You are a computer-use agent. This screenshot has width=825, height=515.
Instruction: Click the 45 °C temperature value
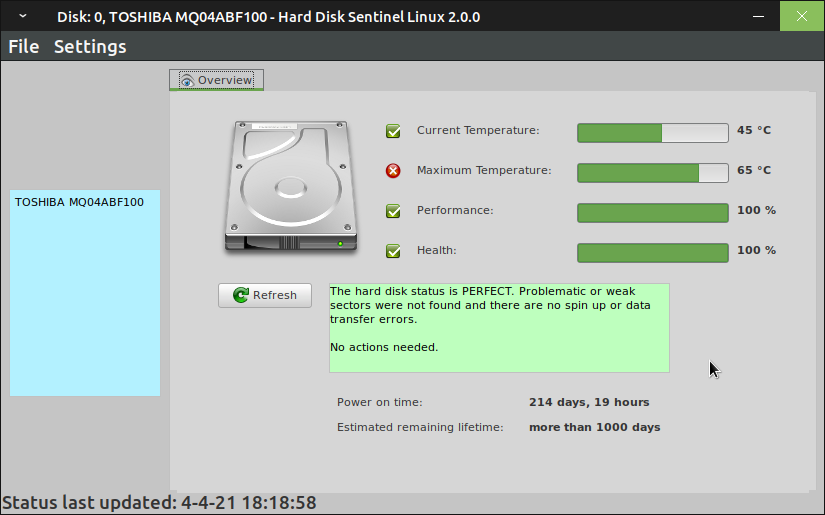pos(754,130)
